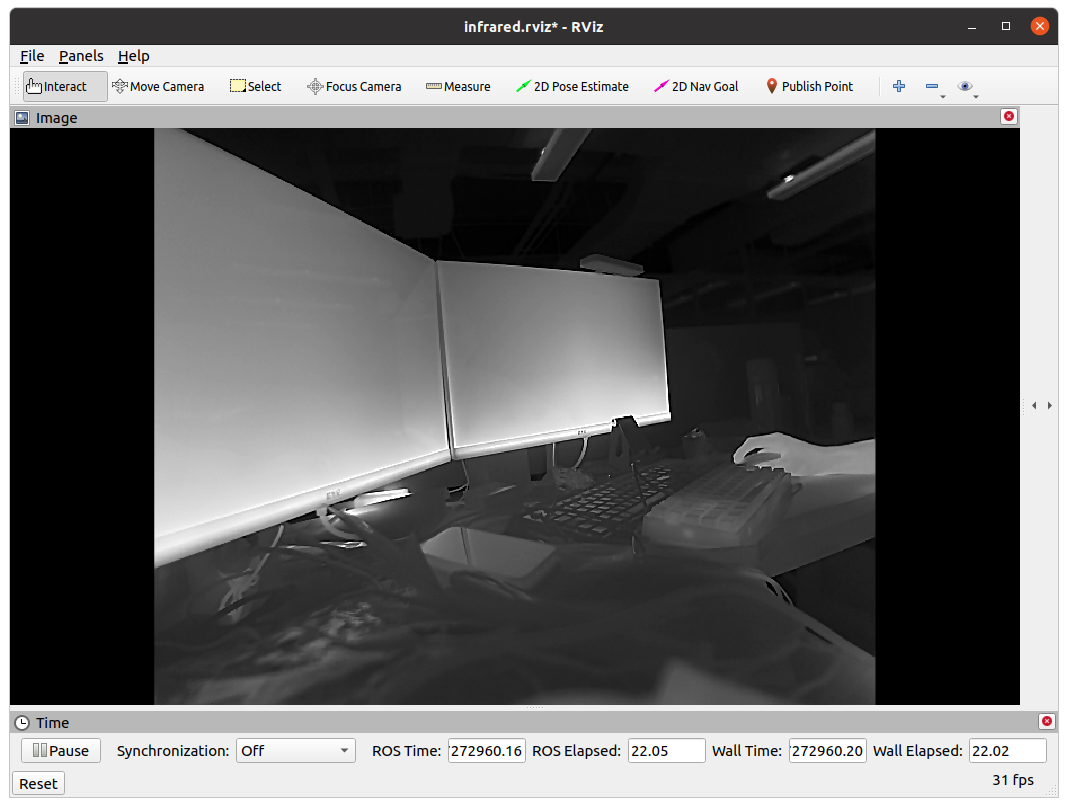This screenshot has width=1068, height=807.
Task: Close the RViz window
Action: click(x=1039, y=26)
